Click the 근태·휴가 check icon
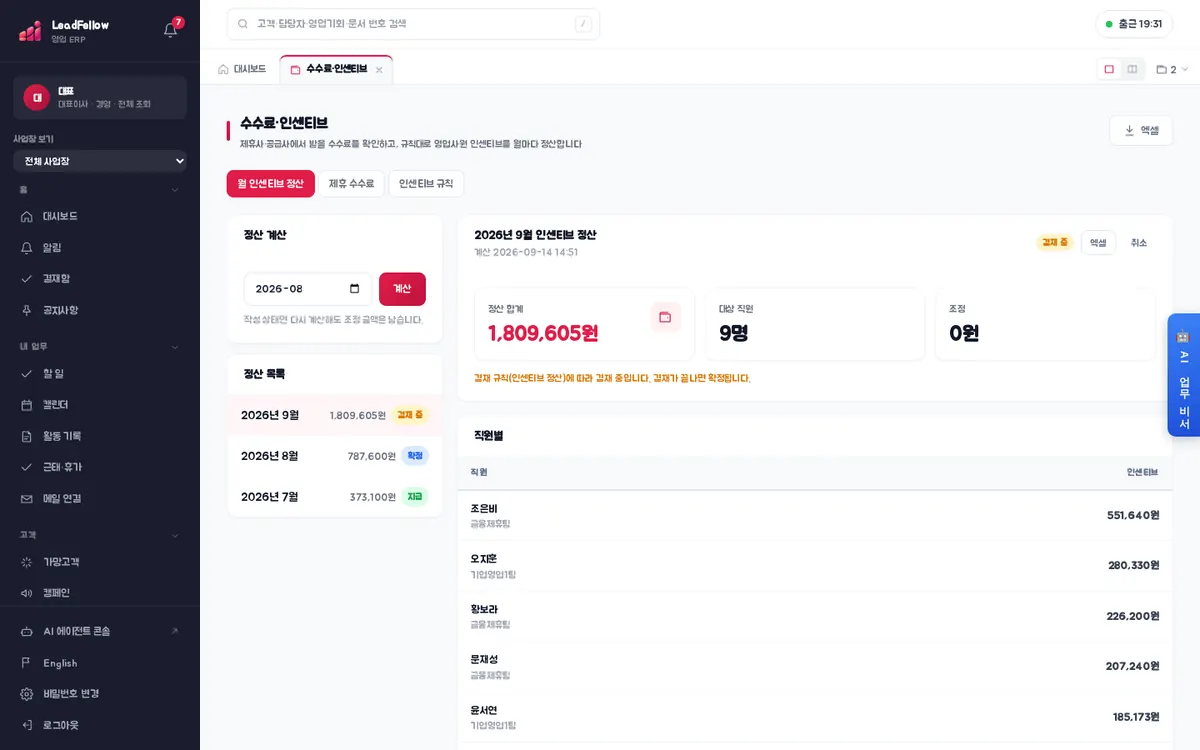The height and width of the screenshot is (750, 1200). 27,467
